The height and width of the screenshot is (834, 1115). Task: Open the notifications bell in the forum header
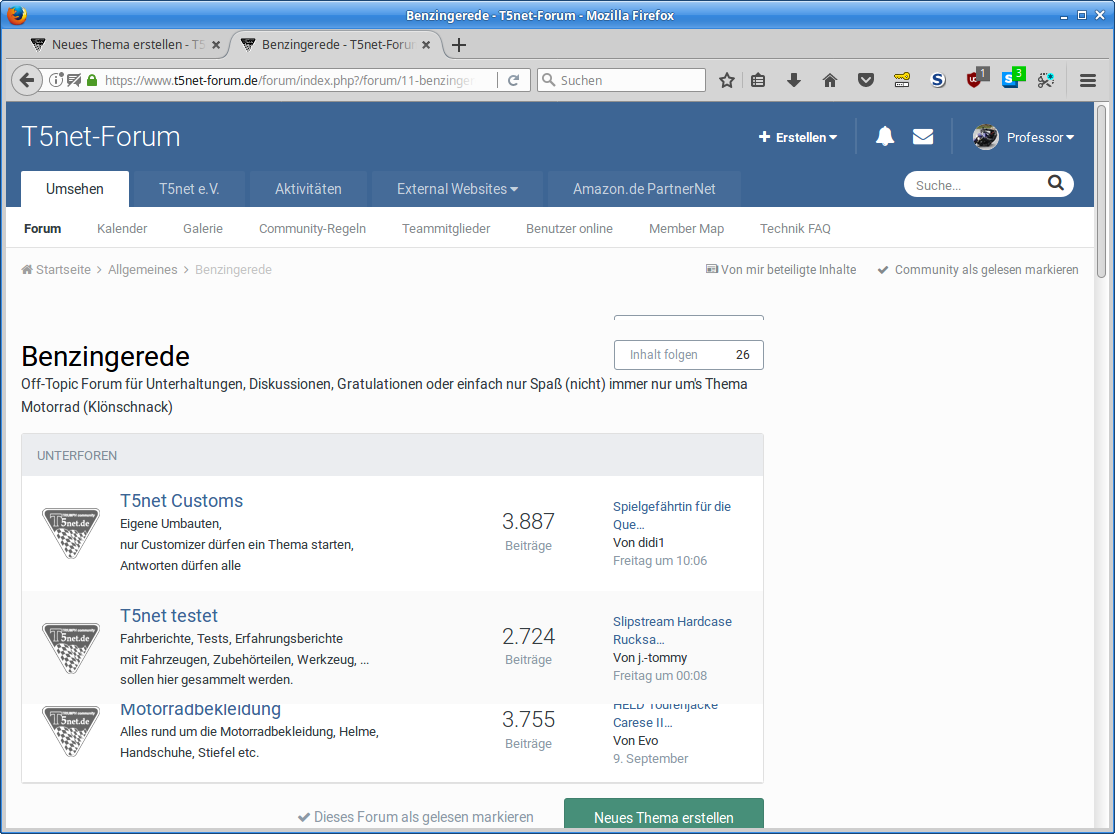[885, 137]
